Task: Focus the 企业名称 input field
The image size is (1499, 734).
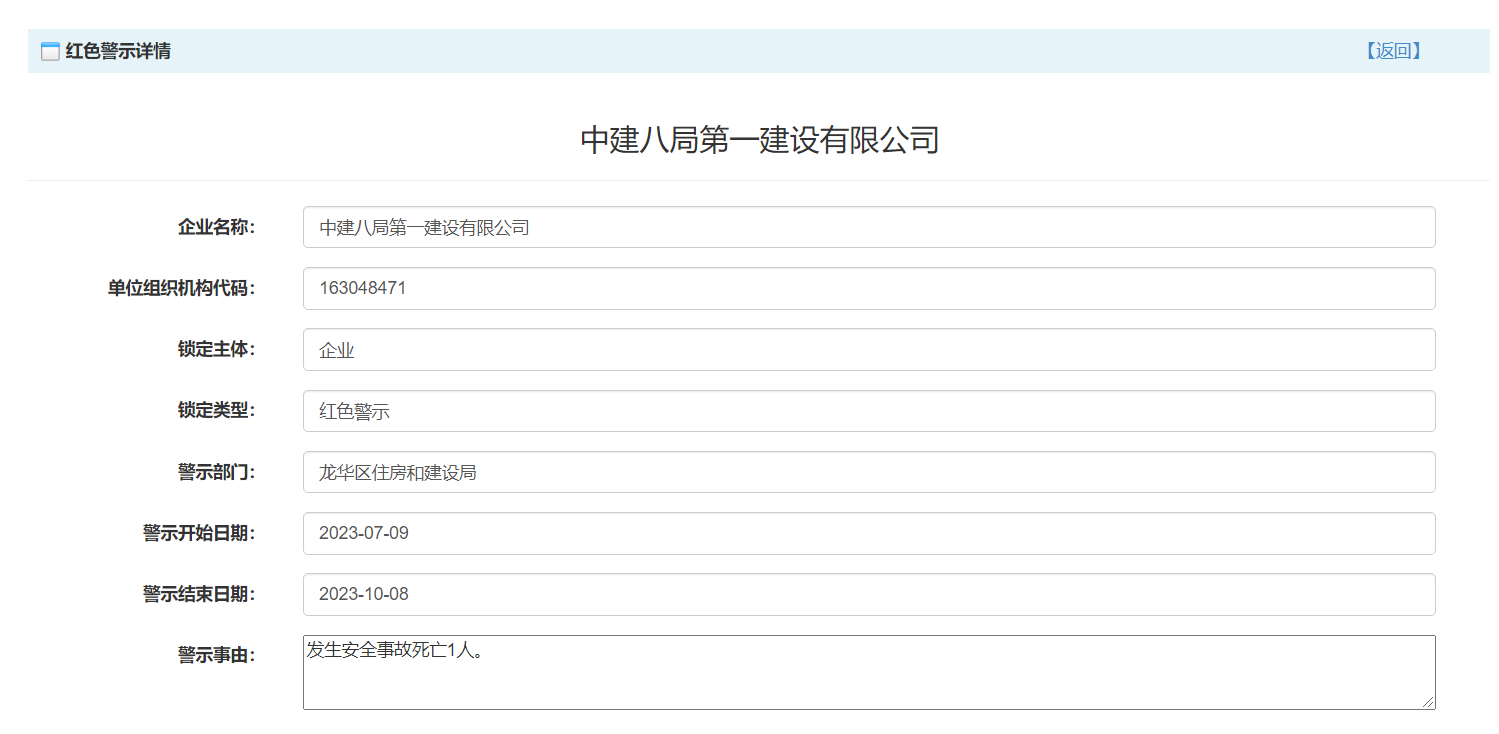Action: [x=868, y=227]
